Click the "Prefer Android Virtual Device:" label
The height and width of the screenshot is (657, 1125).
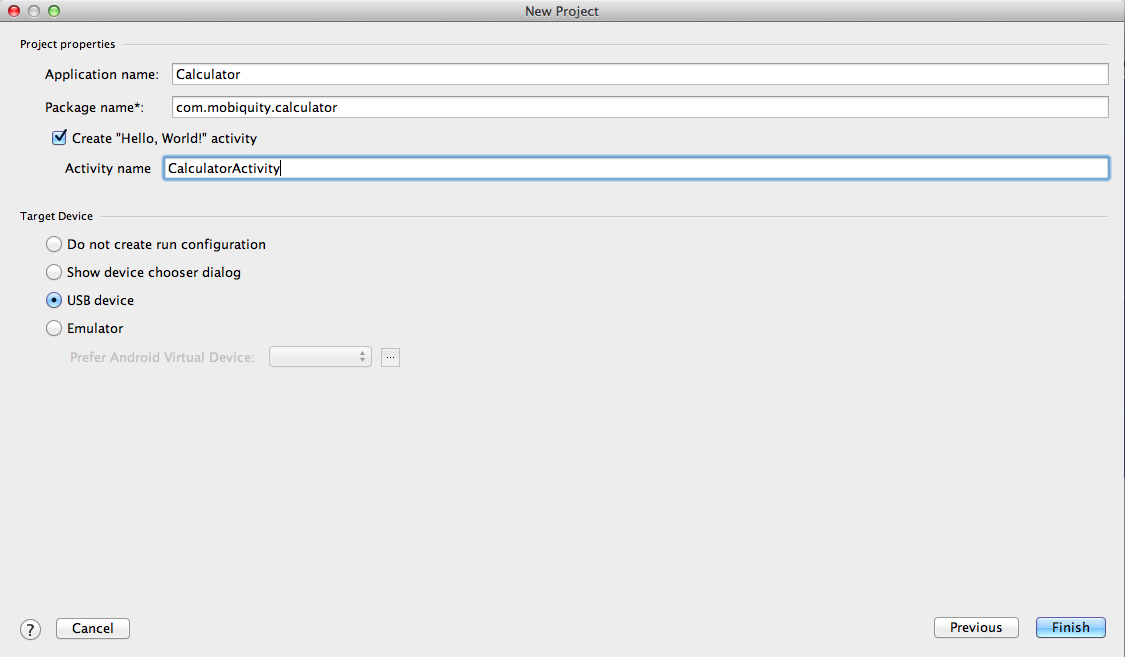[x=162, y=357]
